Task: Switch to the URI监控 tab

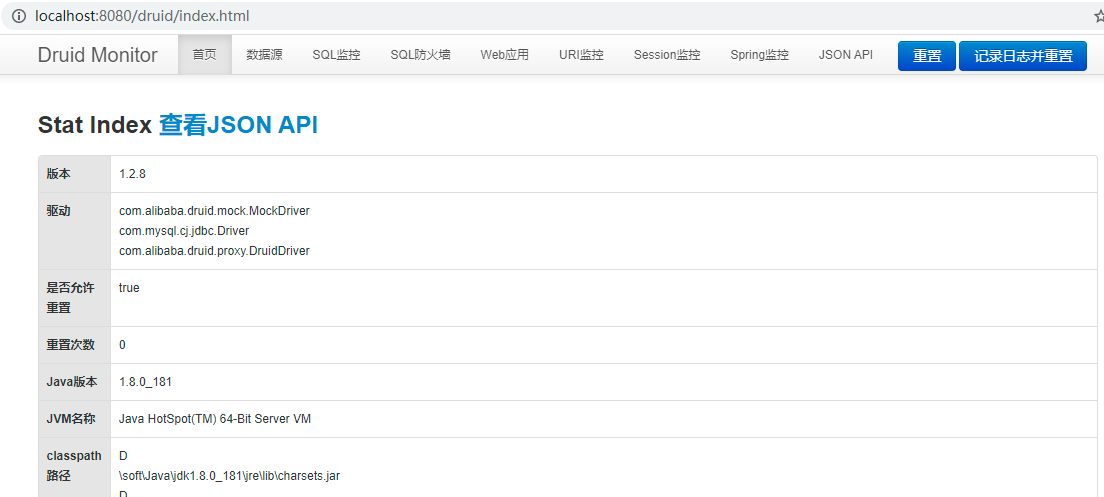Action: pos(582,55)
